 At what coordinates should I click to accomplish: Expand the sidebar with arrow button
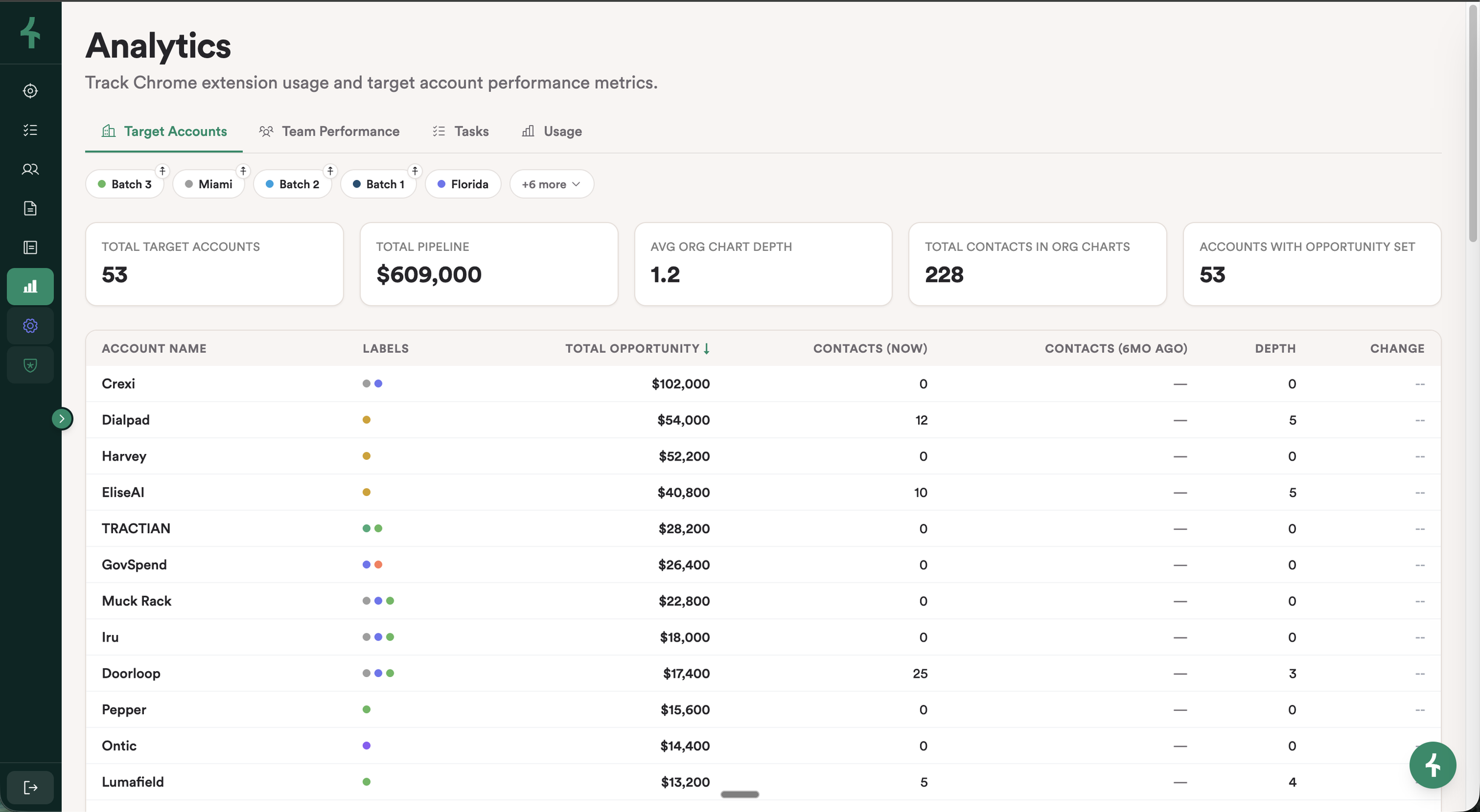[62, 418]
